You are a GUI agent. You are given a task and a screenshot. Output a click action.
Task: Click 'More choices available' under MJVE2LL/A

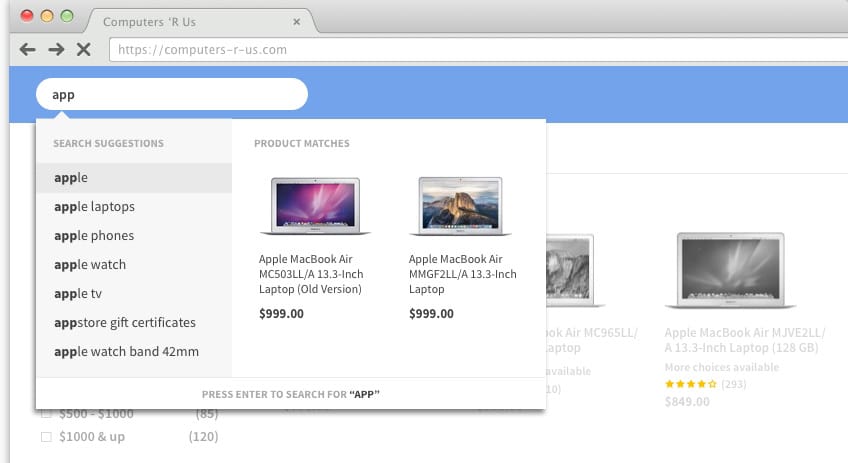click(x=721, y=367)
